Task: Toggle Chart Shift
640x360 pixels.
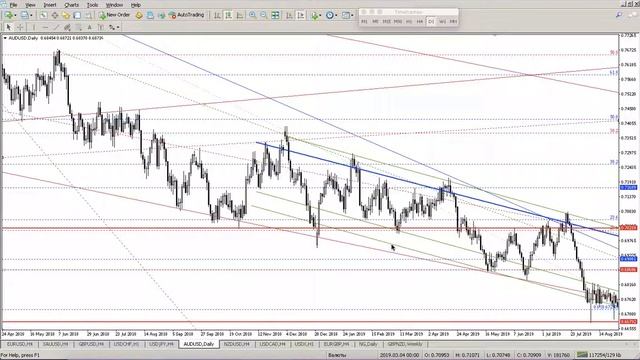Action: (x=300, y=15)
